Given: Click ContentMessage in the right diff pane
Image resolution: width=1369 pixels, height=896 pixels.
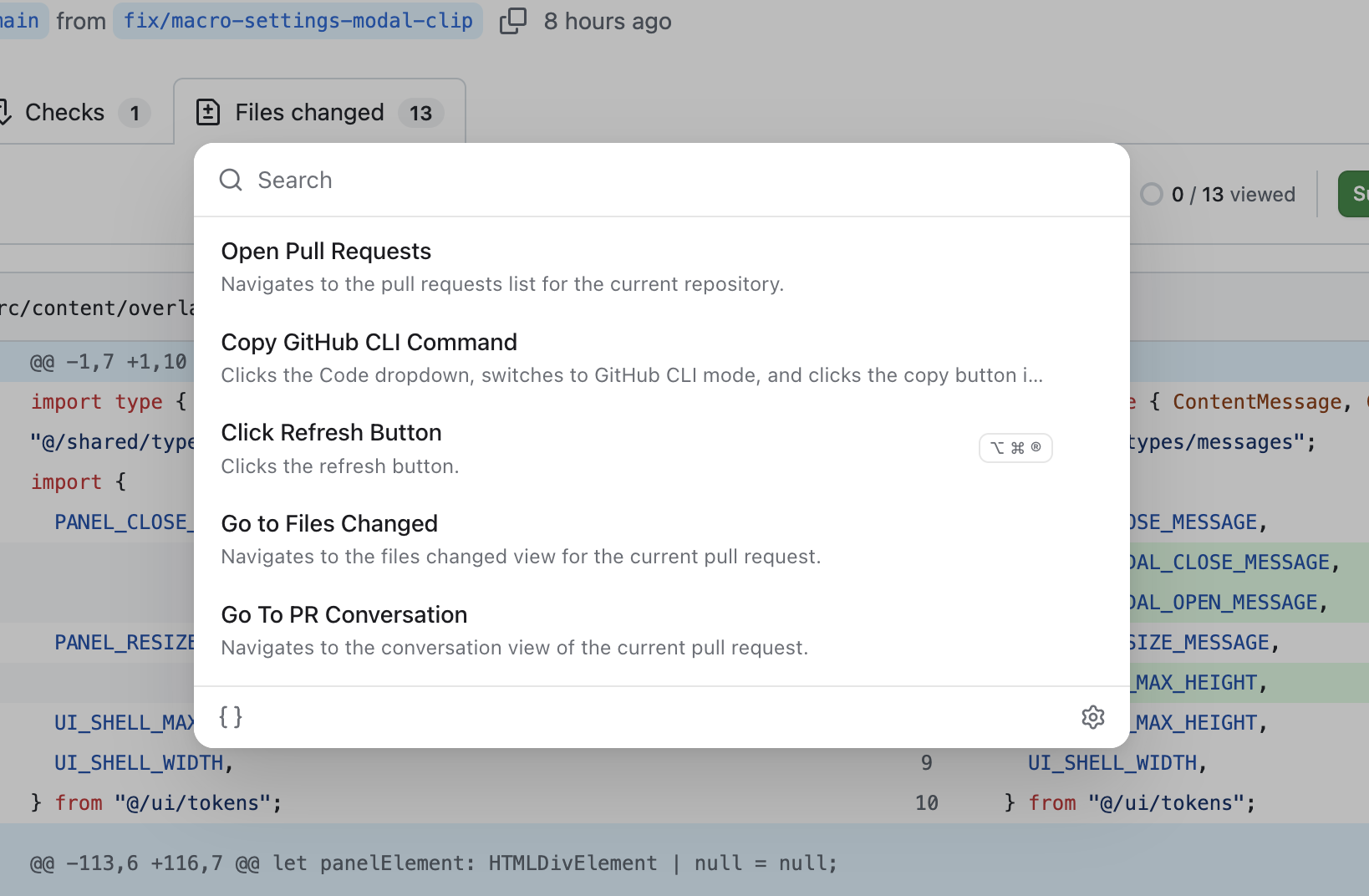Looking at the screenshot, I should (x=1257, y=402).
